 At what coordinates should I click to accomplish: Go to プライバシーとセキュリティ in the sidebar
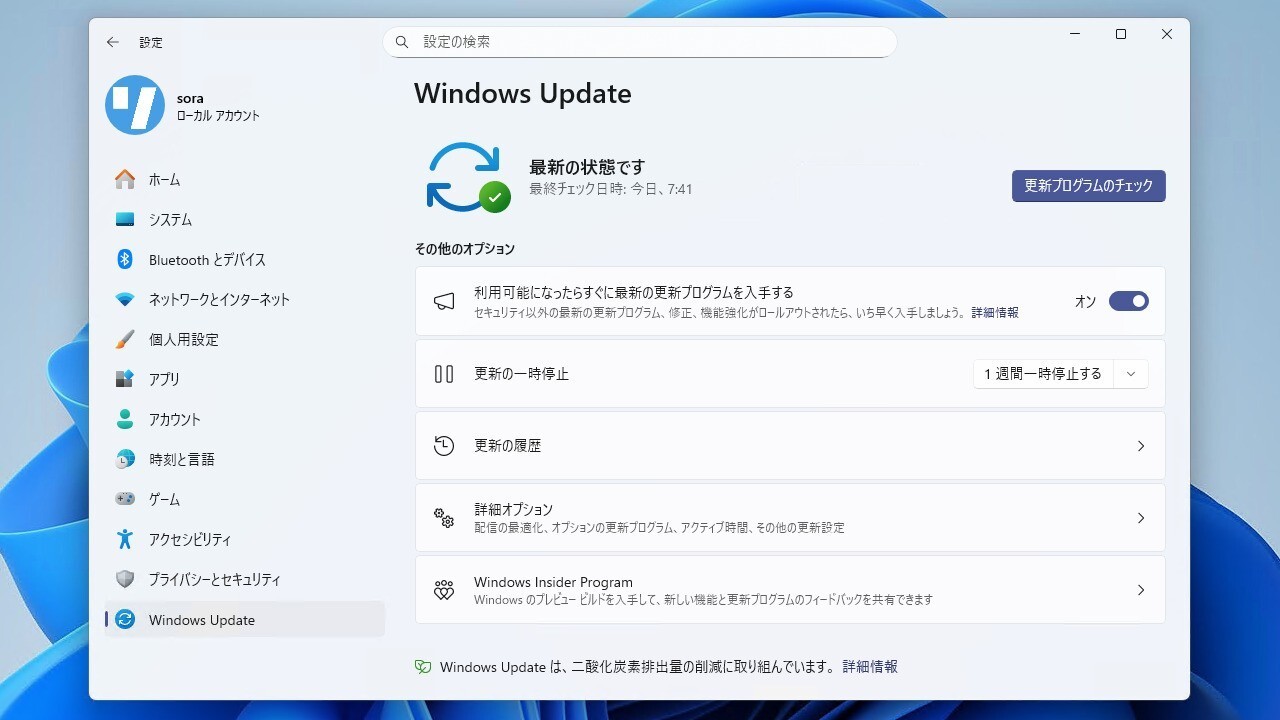coord(244,579)
